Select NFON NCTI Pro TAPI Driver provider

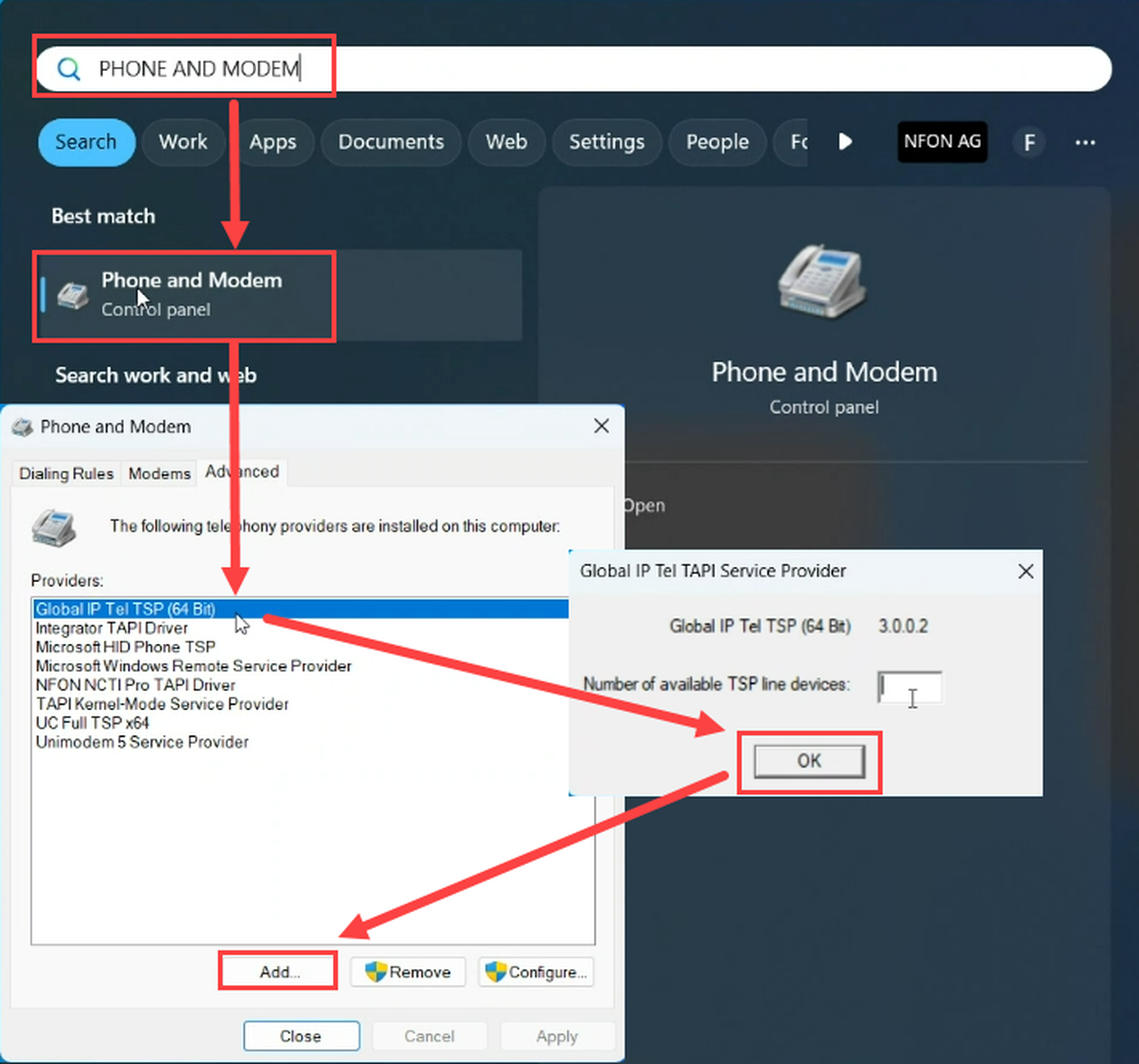135,685
